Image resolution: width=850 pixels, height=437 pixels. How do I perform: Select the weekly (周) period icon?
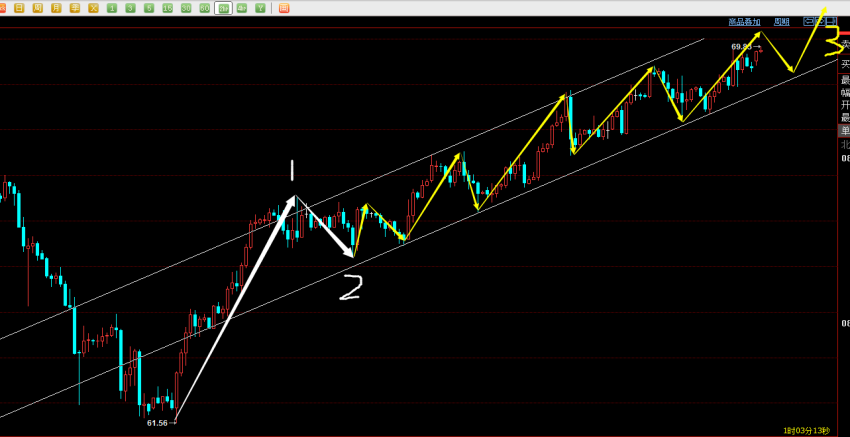[37, 7]
